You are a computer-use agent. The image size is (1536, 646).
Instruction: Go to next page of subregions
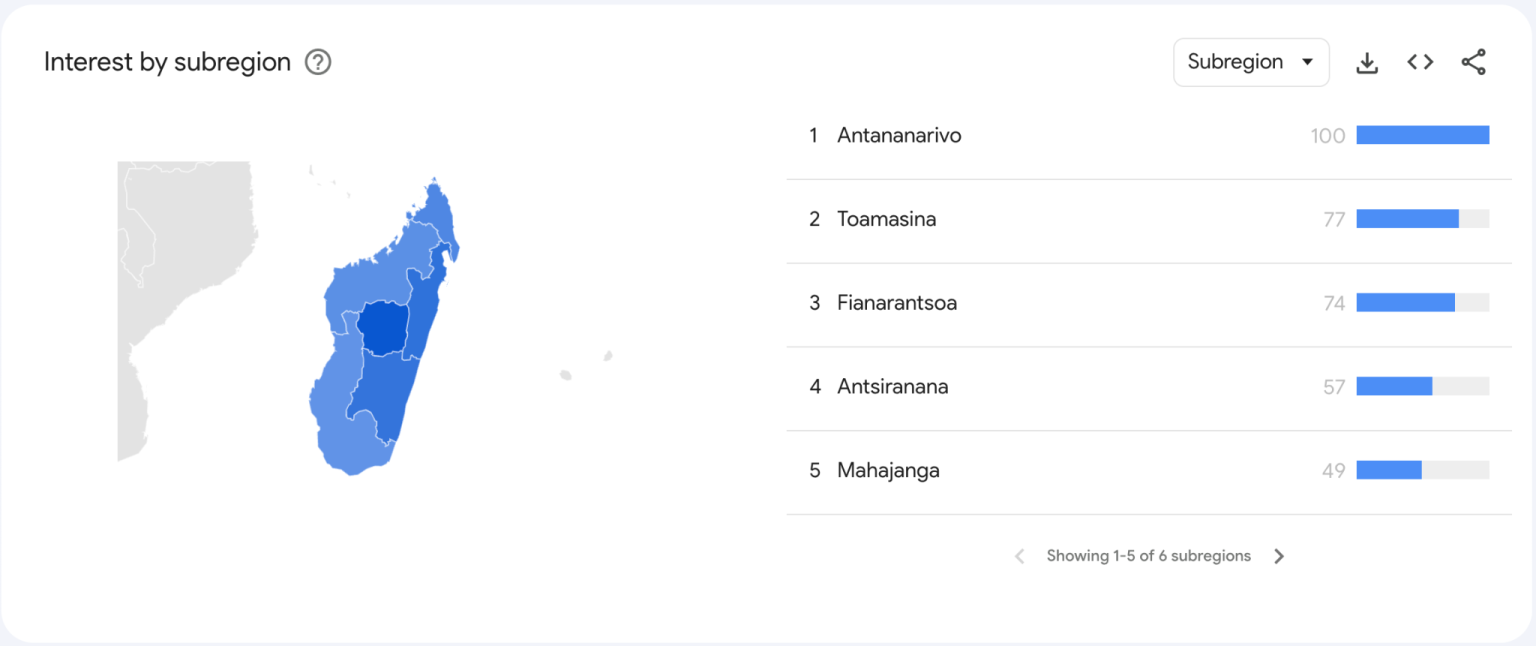pyautogui.click(x=1279, y=556)
